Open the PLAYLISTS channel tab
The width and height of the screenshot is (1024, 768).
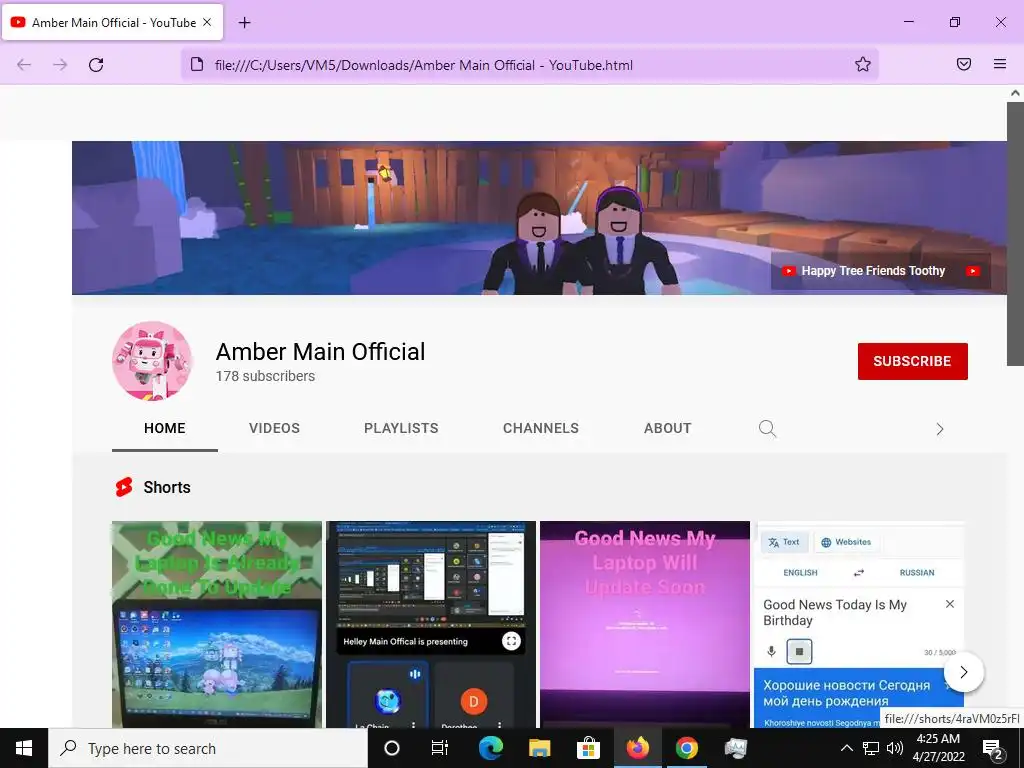[401, 428]
